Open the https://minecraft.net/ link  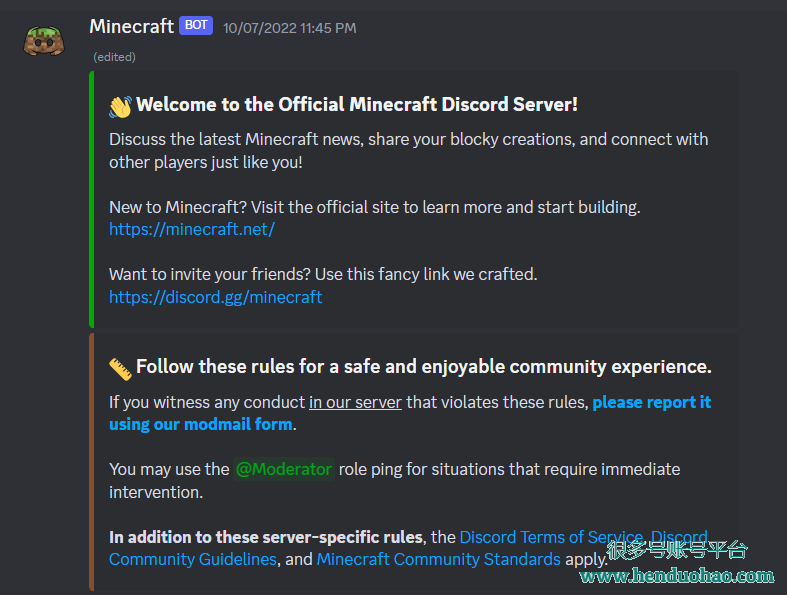click(192, 229)
